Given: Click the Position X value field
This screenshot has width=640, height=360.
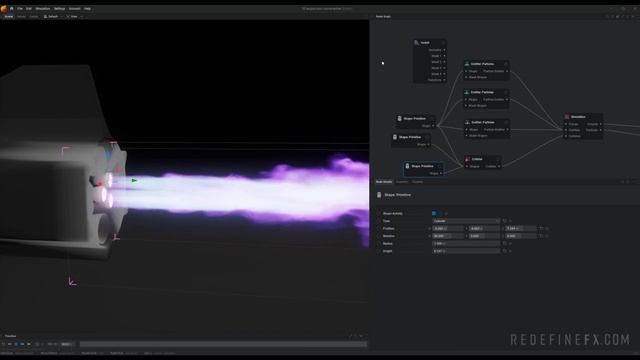Looking at the screenshot, I should [x=448, y=228].
